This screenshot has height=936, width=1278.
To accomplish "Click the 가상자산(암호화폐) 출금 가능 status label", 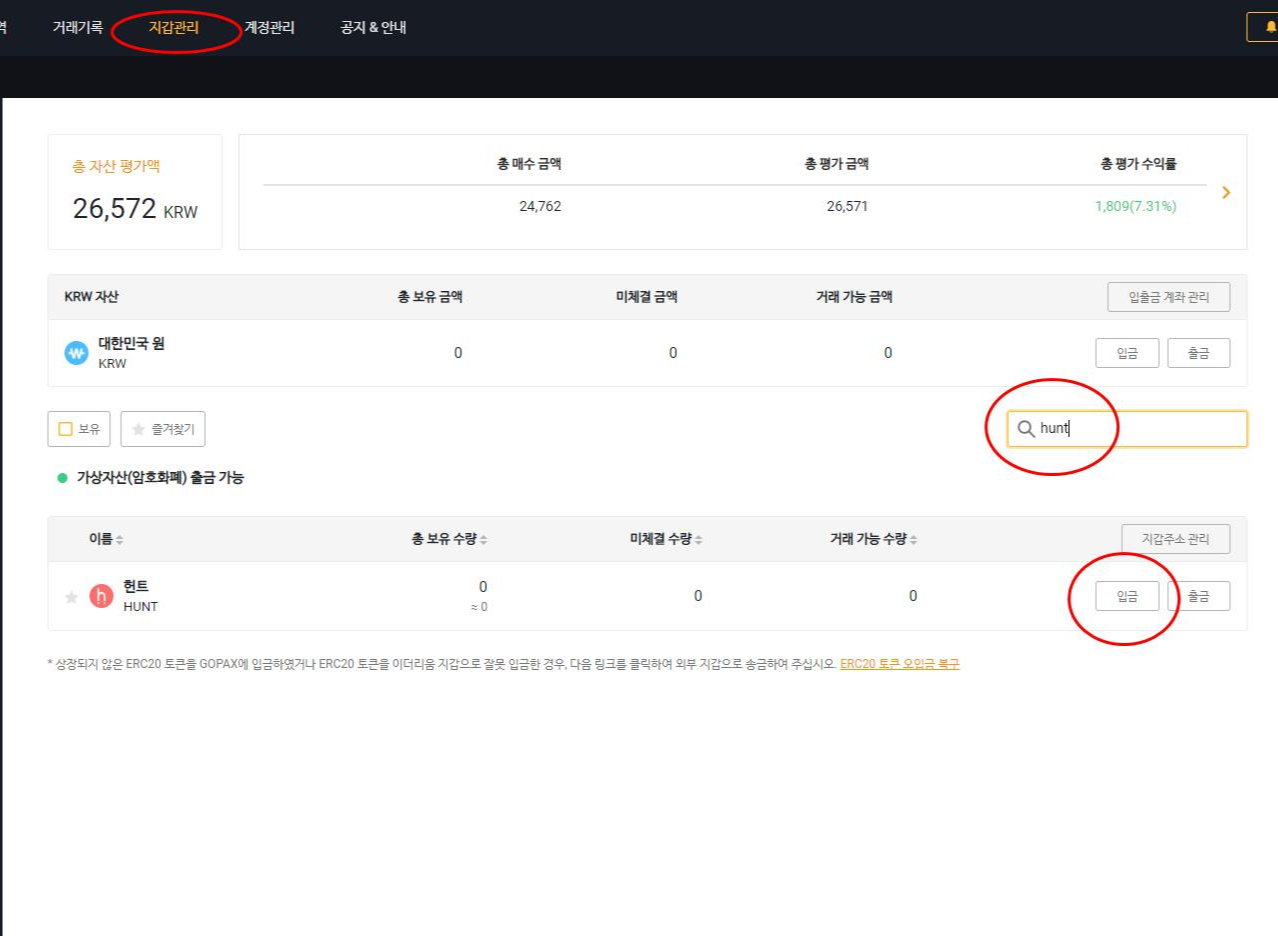I will point(160,478).
